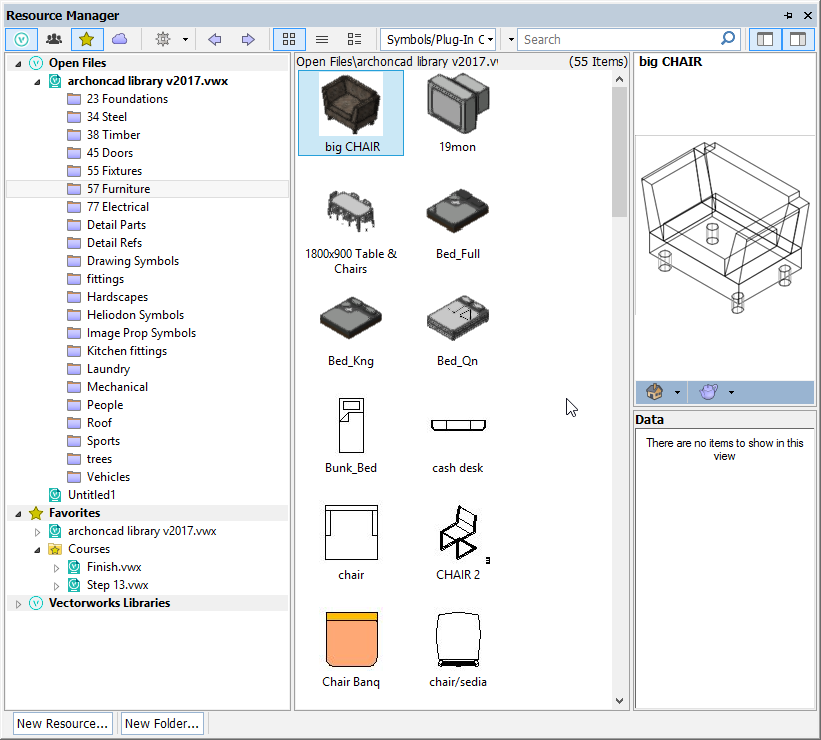Click the back navigation arrow

(214, 39)
